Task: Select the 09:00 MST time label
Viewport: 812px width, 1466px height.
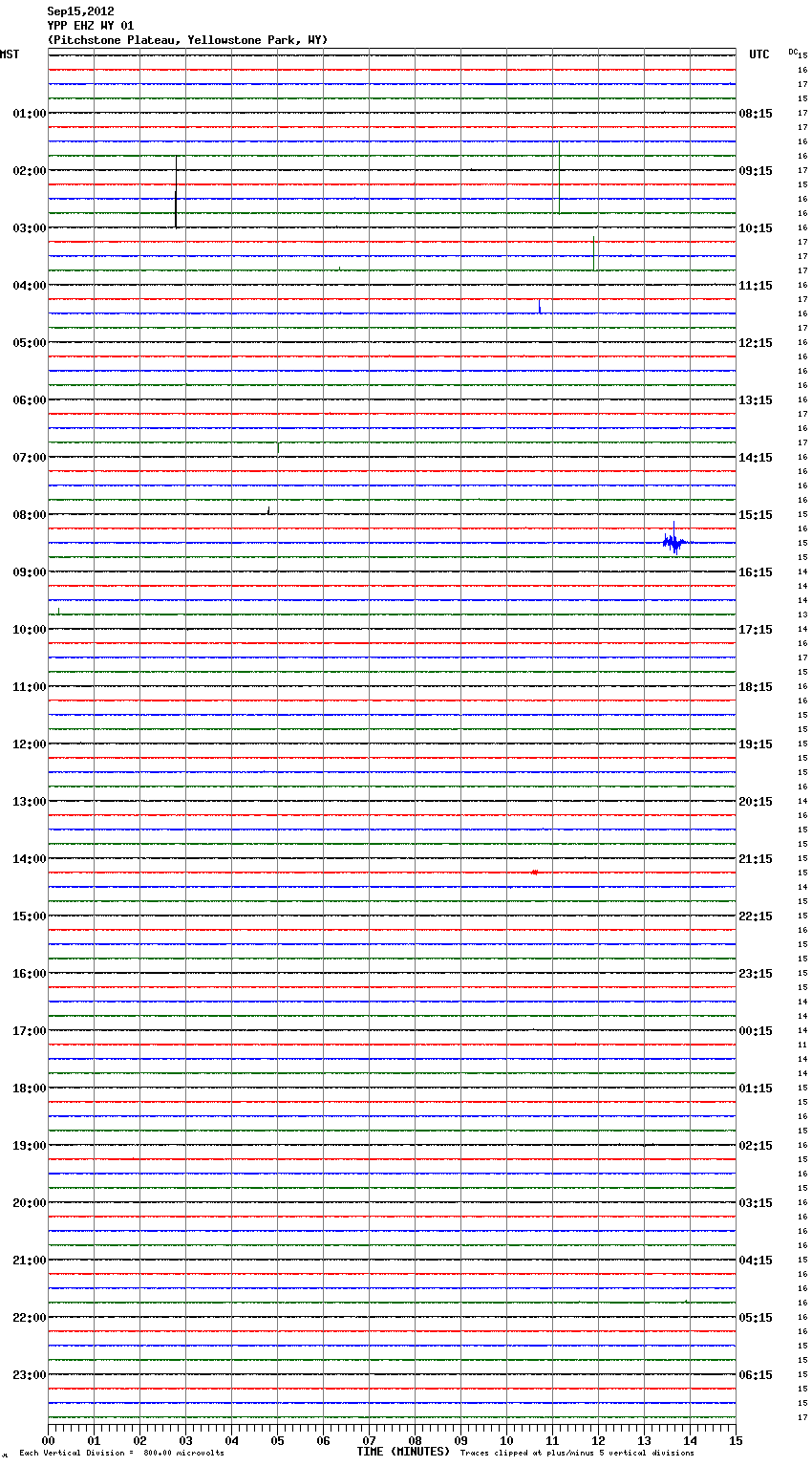Action: [30, 572]
